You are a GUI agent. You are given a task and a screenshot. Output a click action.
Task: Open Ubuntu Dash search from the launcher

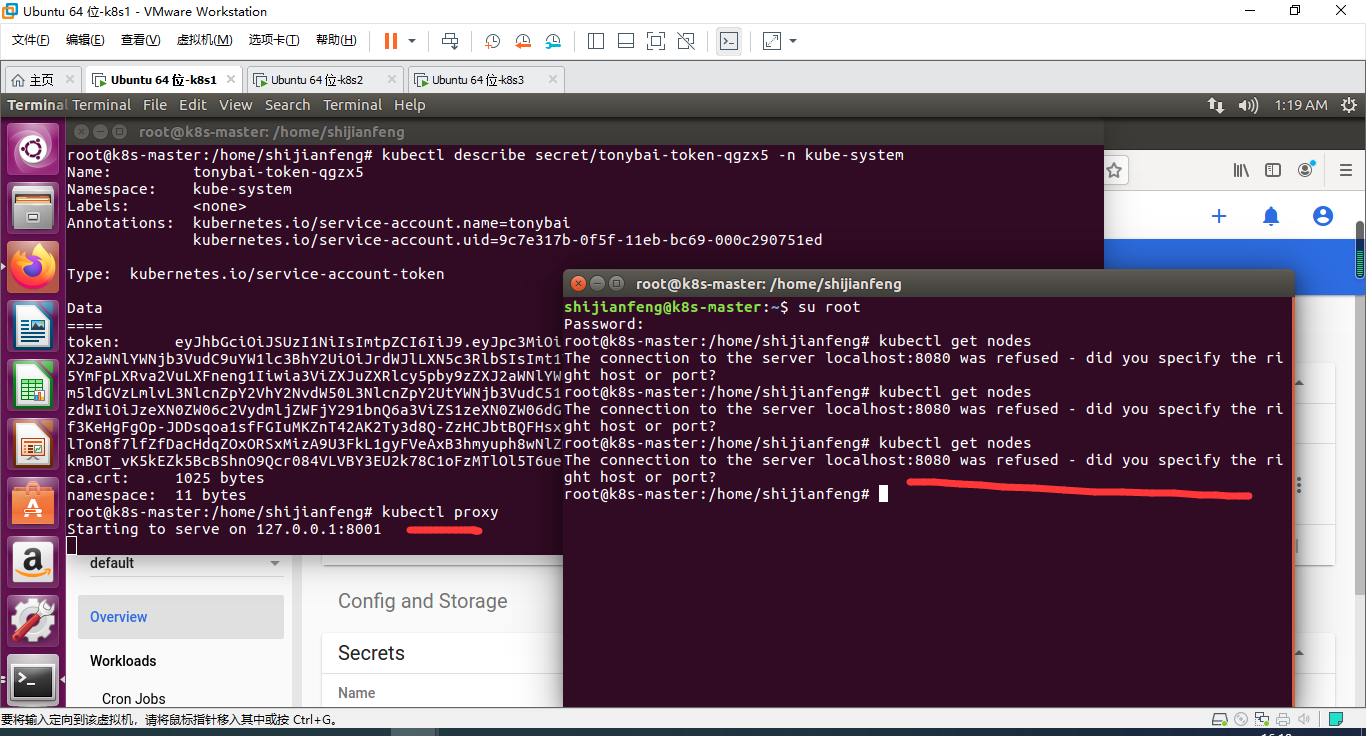(x=33, y=150)
